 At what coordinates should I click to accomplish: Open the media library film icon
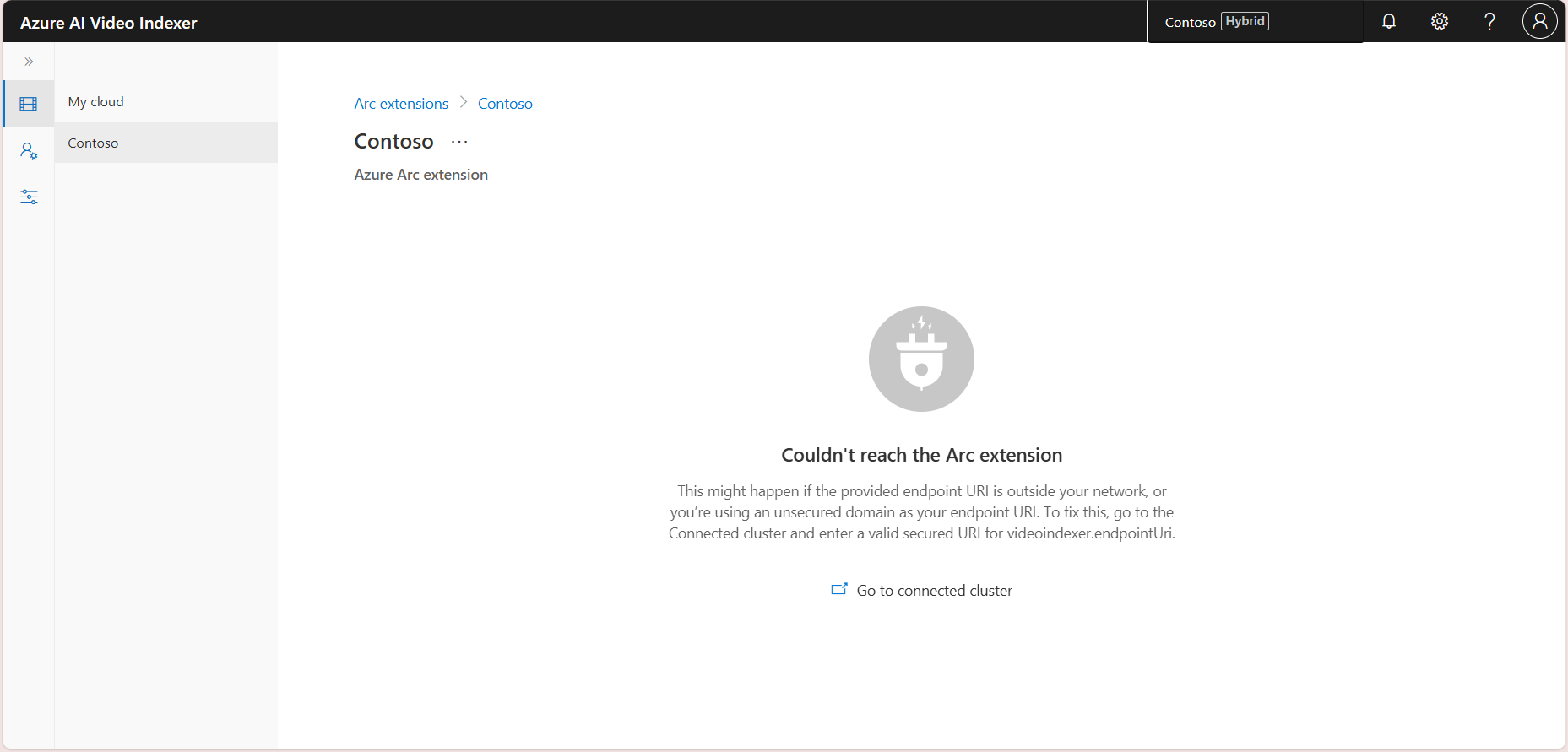(x=29, y=104)
